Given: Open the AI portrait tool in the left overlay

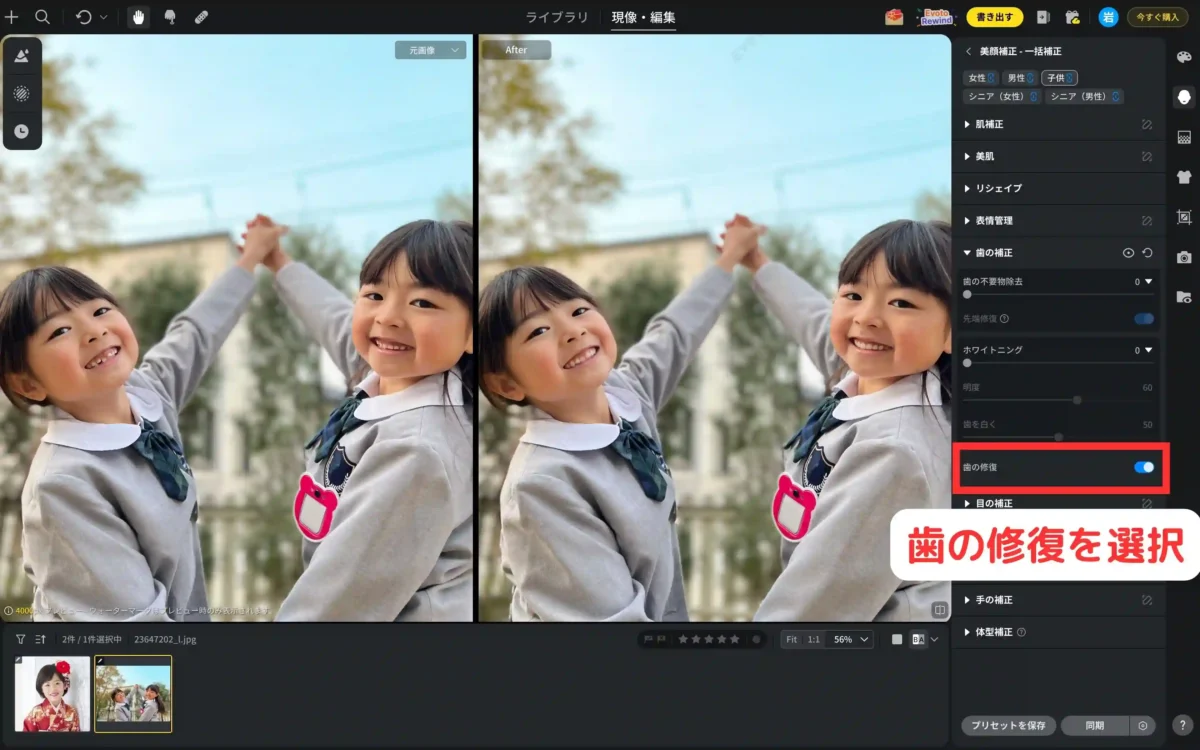Looking at the screenshot, I should [x=21, y=56].
